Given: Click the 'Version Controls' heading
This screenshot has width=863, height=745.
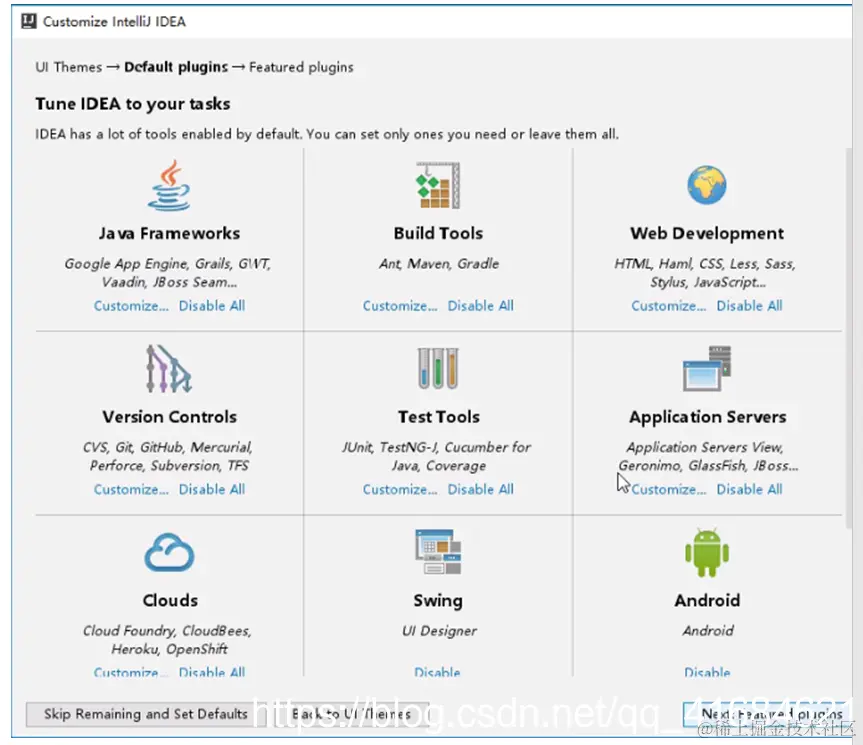Looking at the screenshot, I should [169, 417].
